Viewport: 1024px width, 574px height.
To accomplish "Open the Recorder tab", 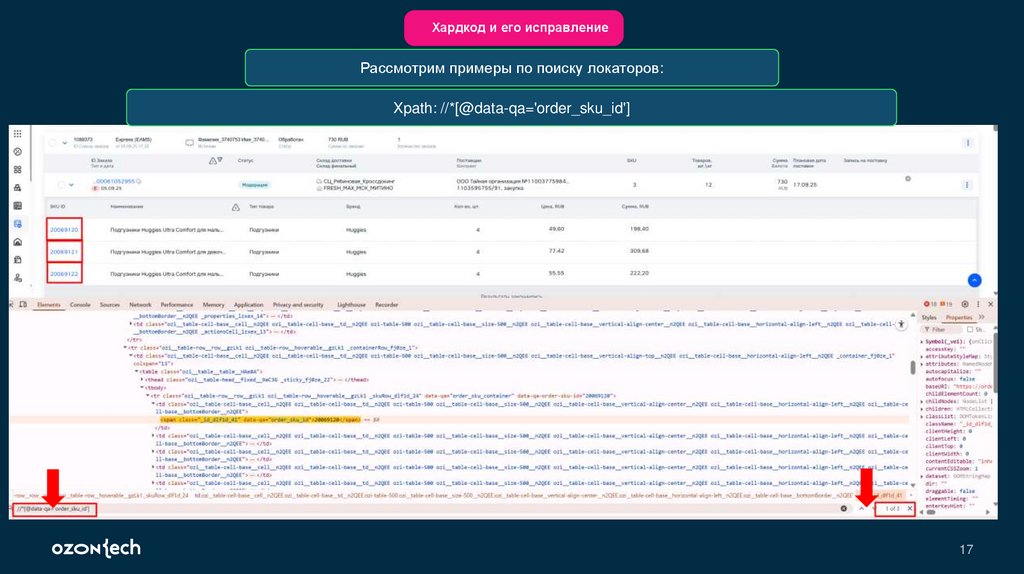I will coord(387,304).
